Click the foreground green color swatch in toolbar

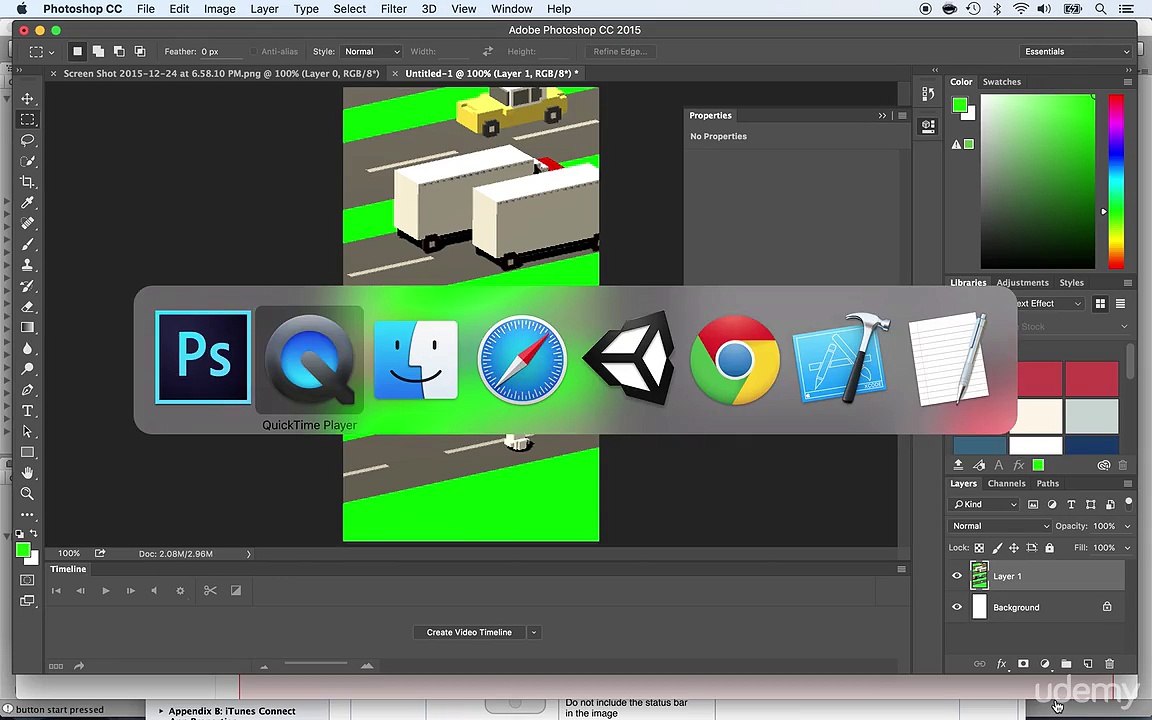click(x=23, y=550)
